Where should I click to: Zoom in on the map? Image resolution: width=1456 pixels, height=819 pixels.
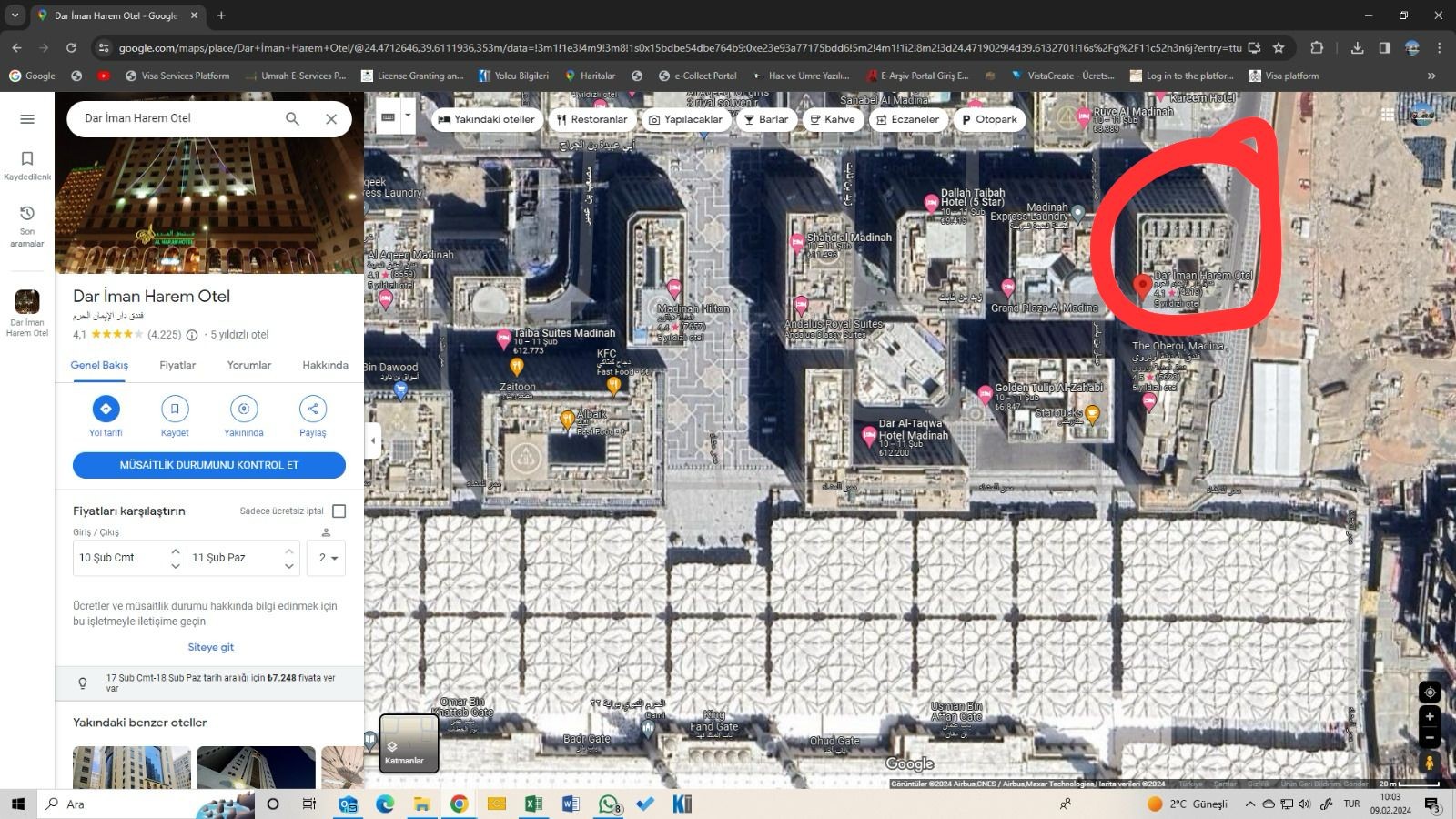[1430, 717]
